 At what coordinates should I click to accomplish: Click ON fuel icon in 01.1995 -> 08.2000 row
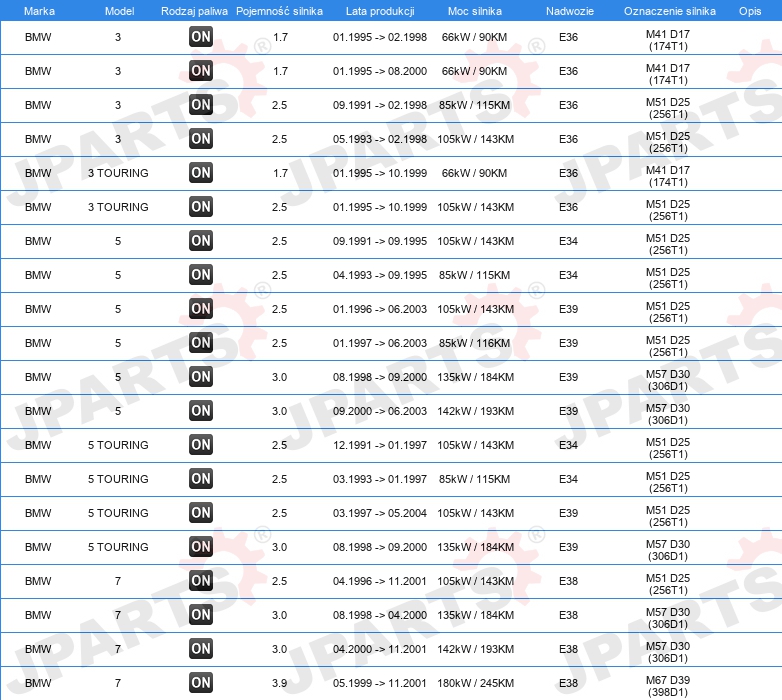(201, 71)
